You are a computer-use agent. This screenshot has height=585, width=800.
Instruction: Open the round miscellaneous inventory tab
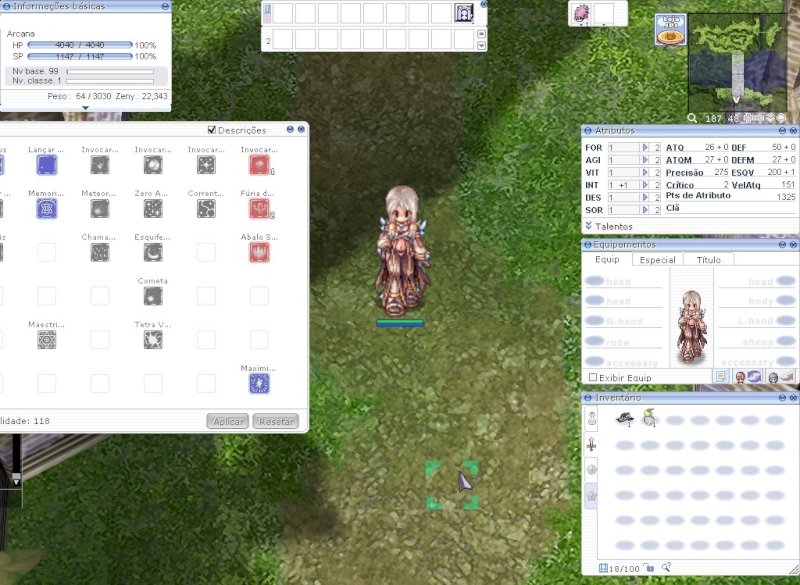[591, 470]
